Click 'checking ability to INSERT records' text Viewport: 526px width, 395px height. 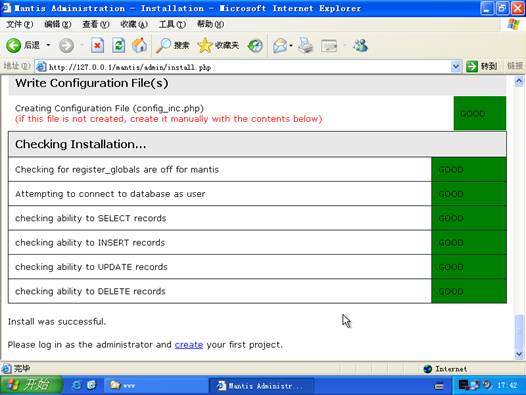coord(90,242)
